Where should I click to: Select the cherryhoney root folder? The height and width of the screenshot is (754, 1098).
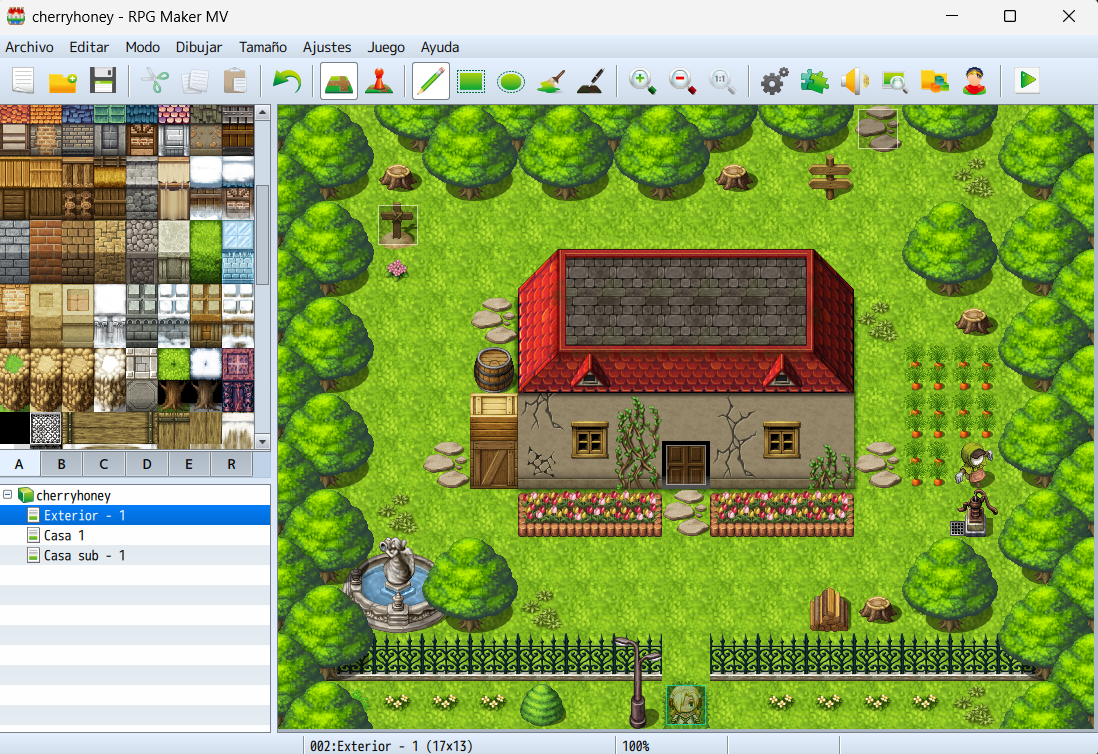[x=73, y=495]
